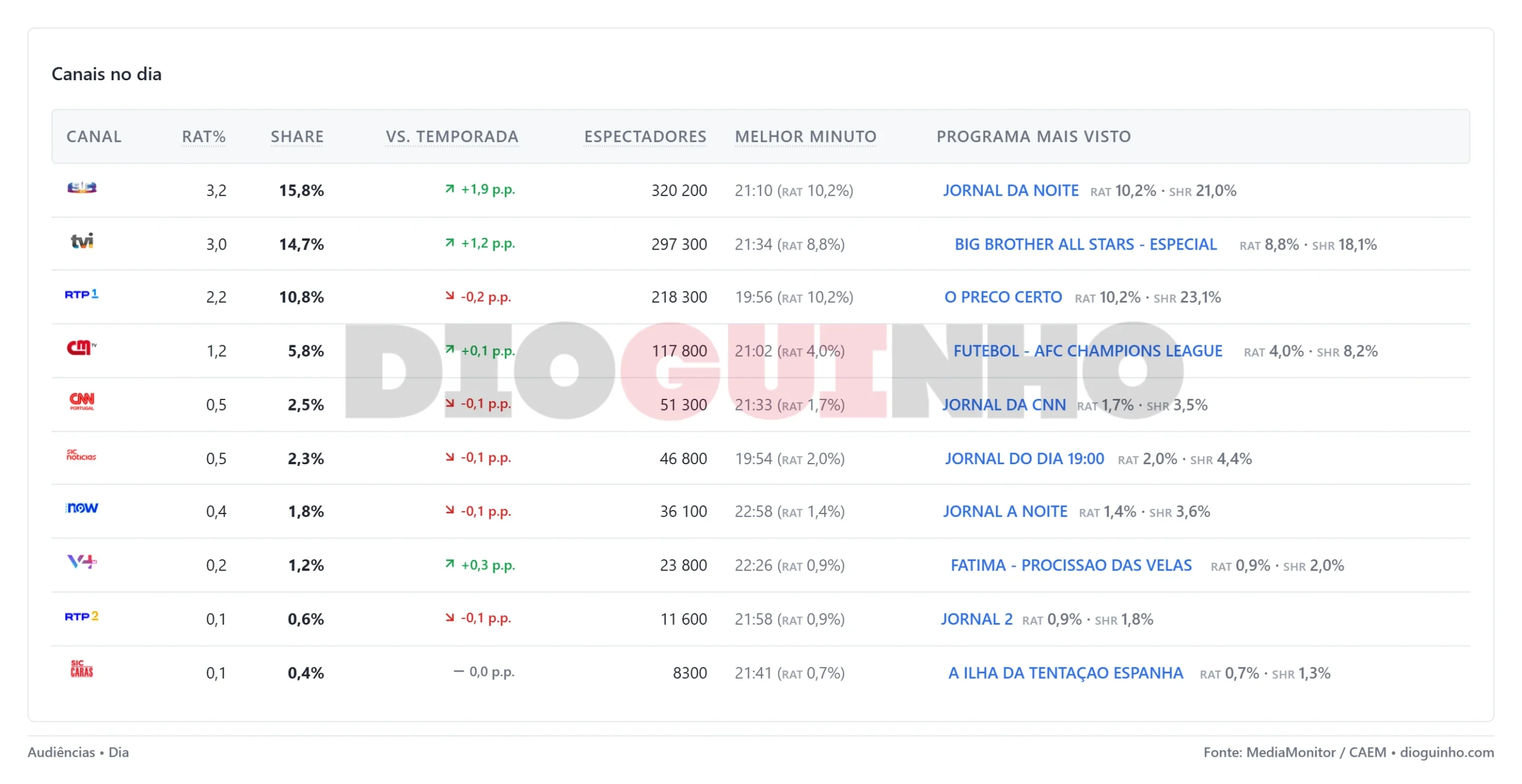
Task: Click the Audiências • Dia footer text
Action: click(x=78, y=752)
